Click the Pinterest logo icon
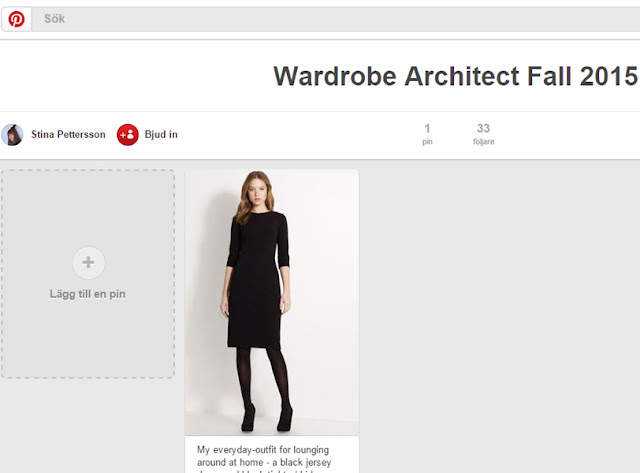The height and width of the screenshot is (473, 640). (16, 19)
